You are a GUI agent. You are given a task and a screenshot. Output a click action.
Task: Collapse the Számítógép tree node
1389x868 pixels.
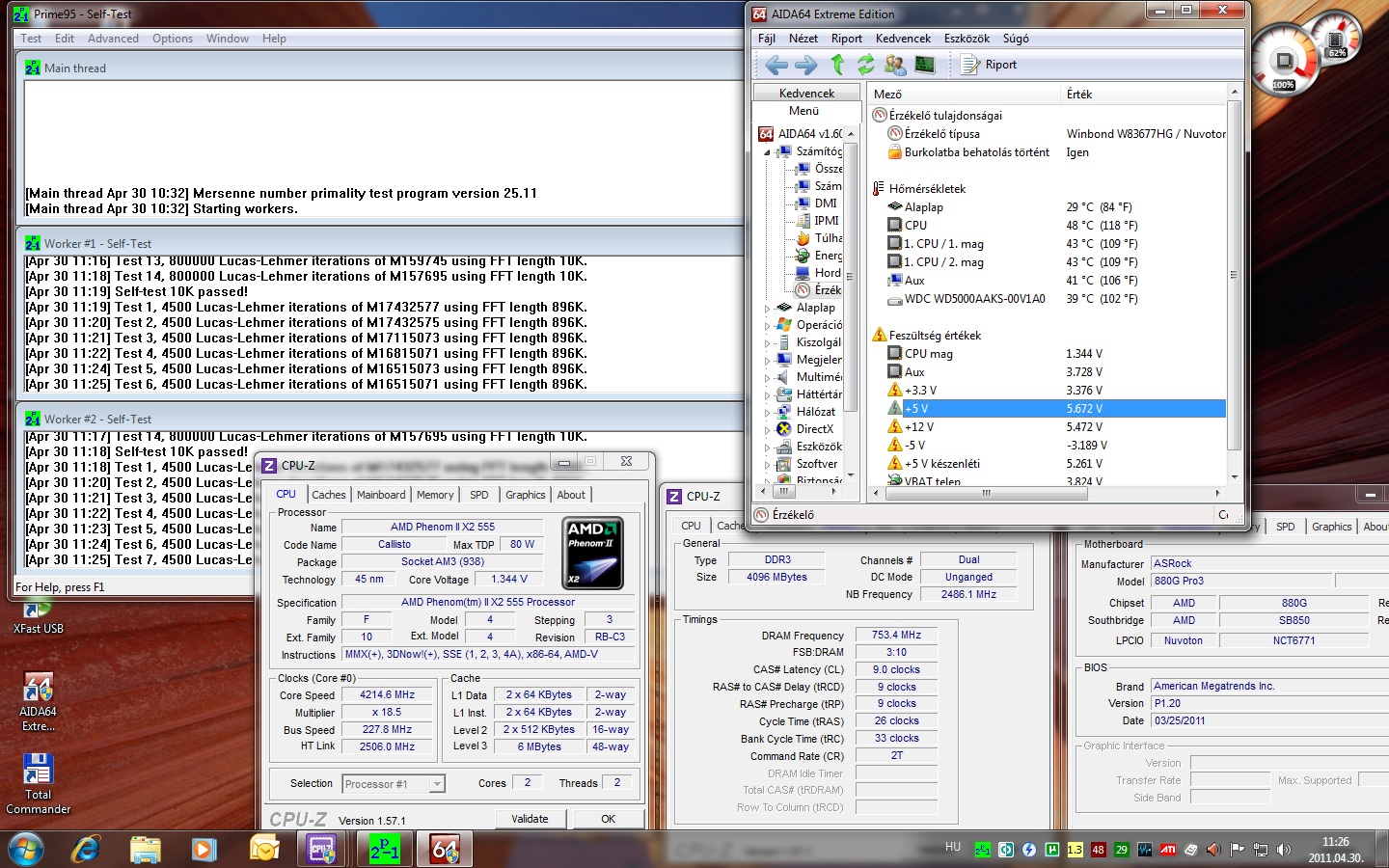click(768, 152)
